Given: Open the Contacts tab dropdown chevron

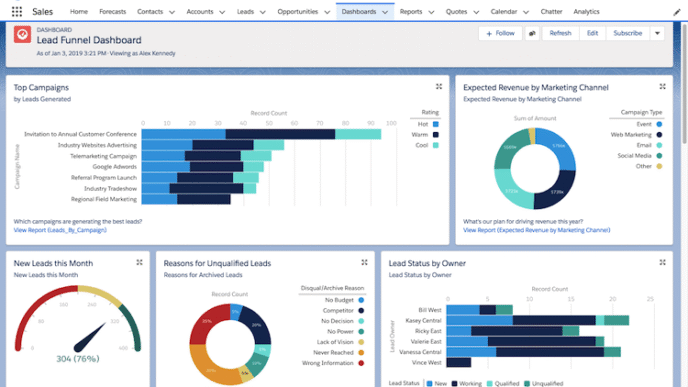Looking at the screenshot, I should coord(172,12).
